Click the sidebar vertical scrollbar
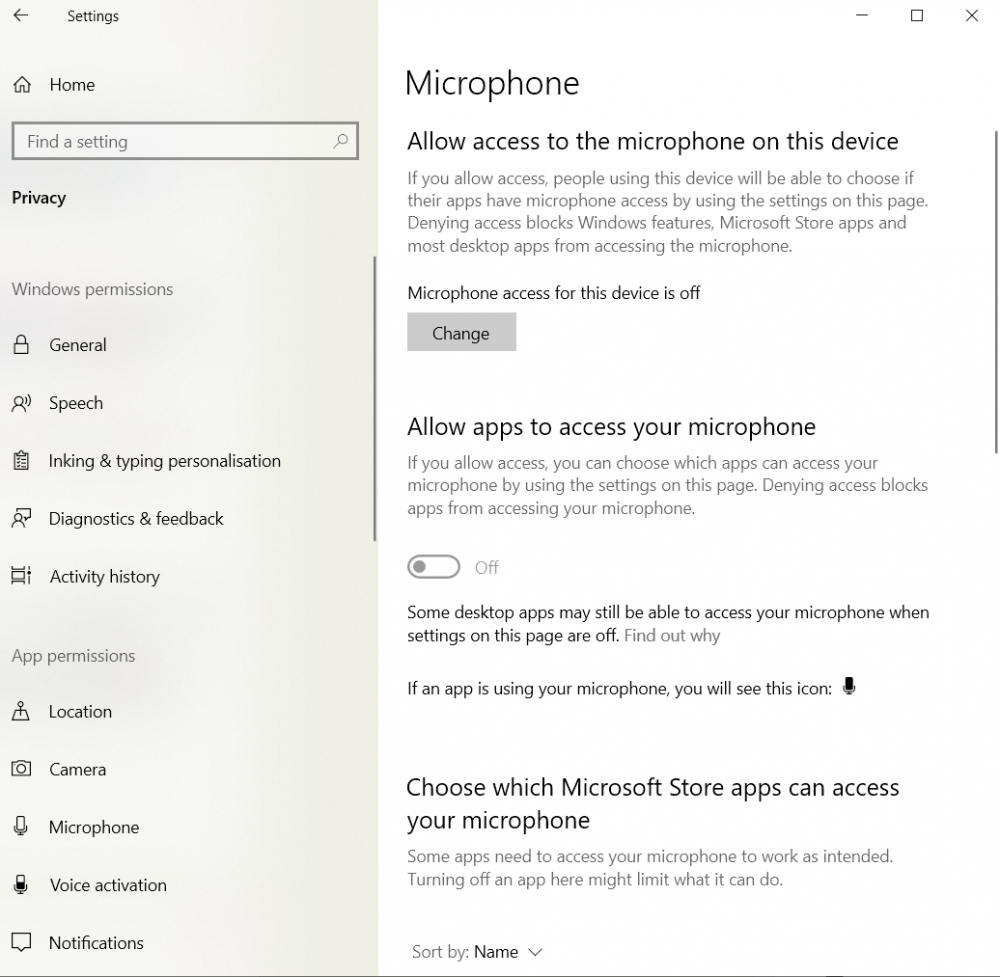The image size is (1000, 977). [375, 399]
